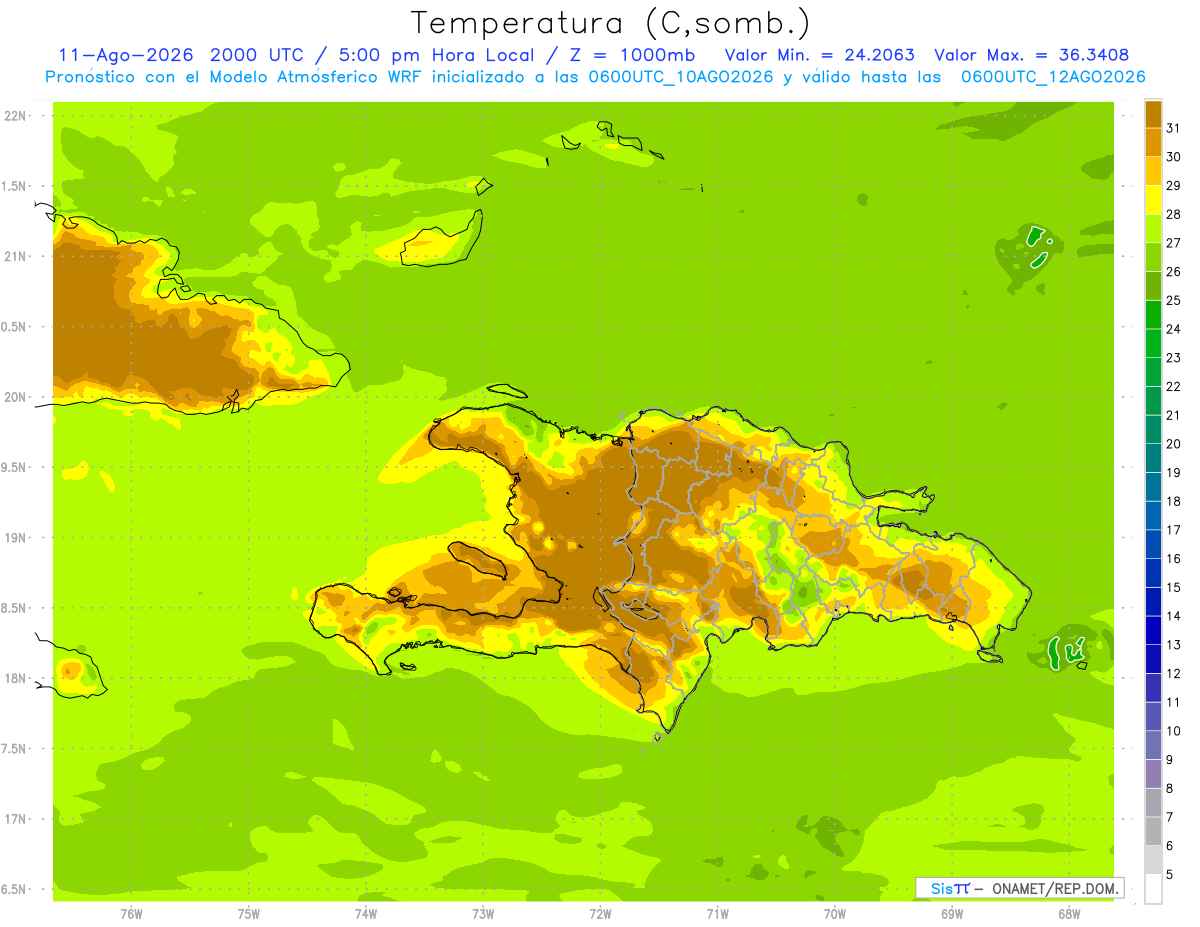Screen dimensions: 1200x927
Task: Click the 73W longitude label
Action: point(483,912)
